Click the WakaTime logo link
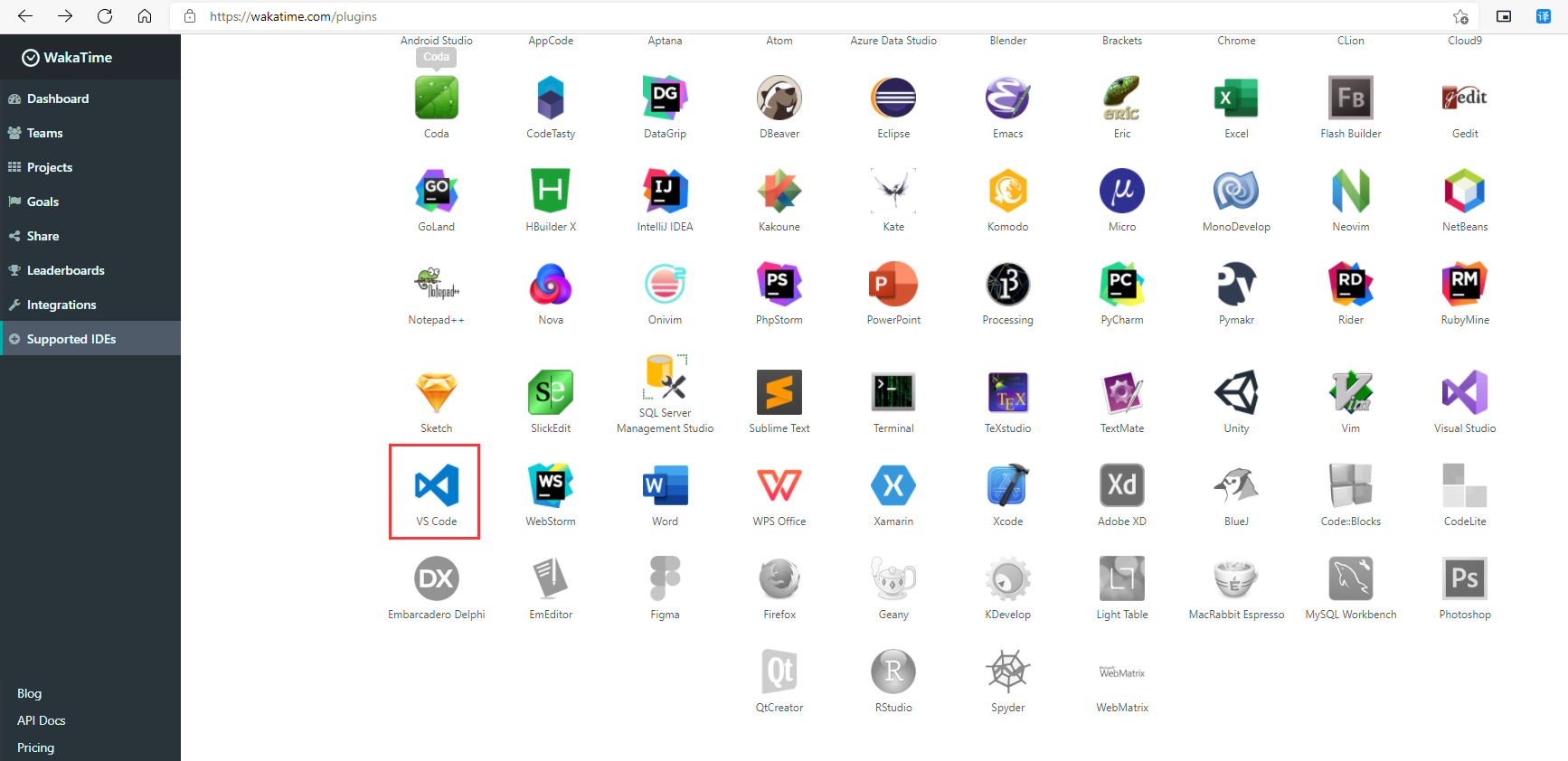 tap(67, 57)
